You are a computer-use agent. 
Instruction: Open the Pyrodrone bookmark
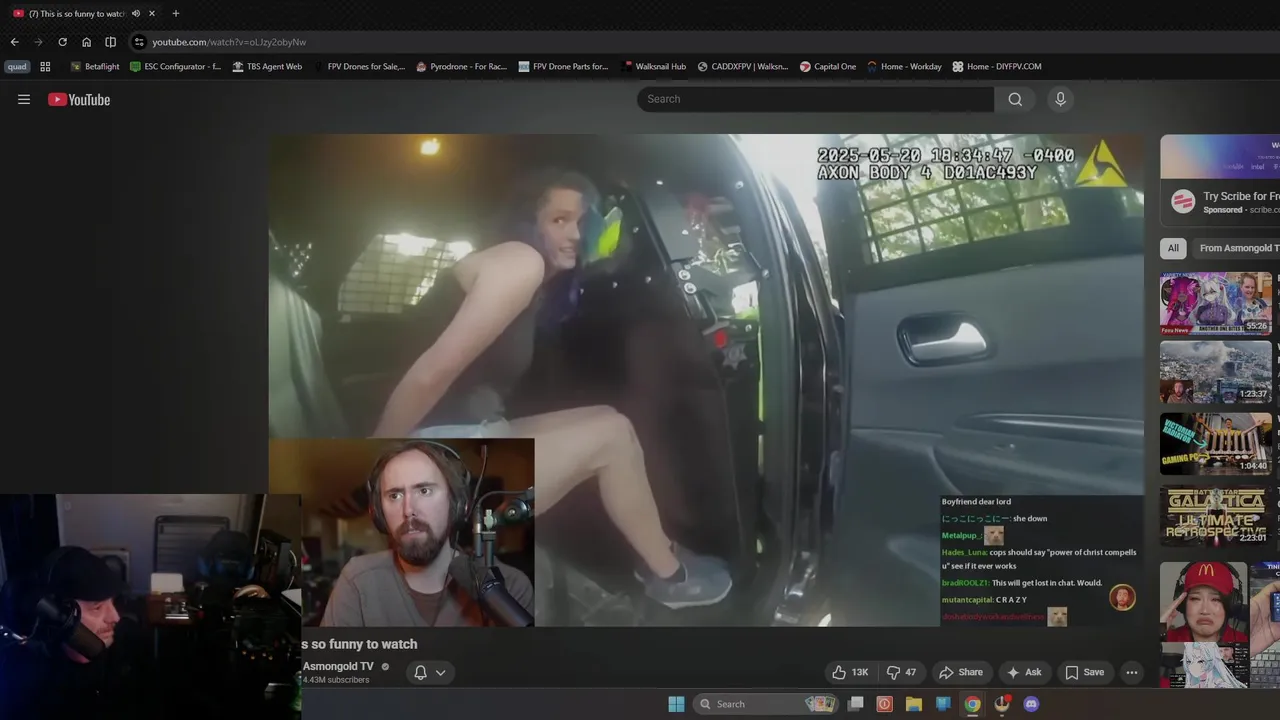coord(462,67)
